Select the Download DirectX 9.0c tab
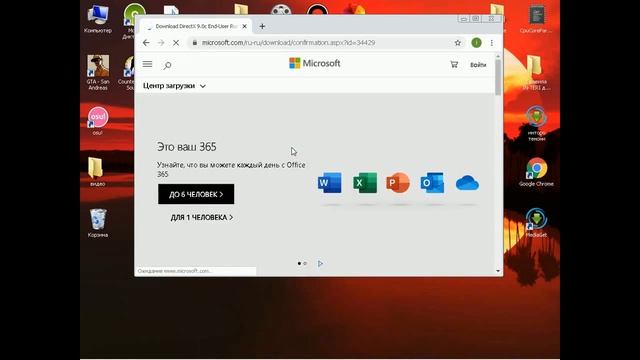The height and width of the screenshot is (360, 640). tap(196, 26)
